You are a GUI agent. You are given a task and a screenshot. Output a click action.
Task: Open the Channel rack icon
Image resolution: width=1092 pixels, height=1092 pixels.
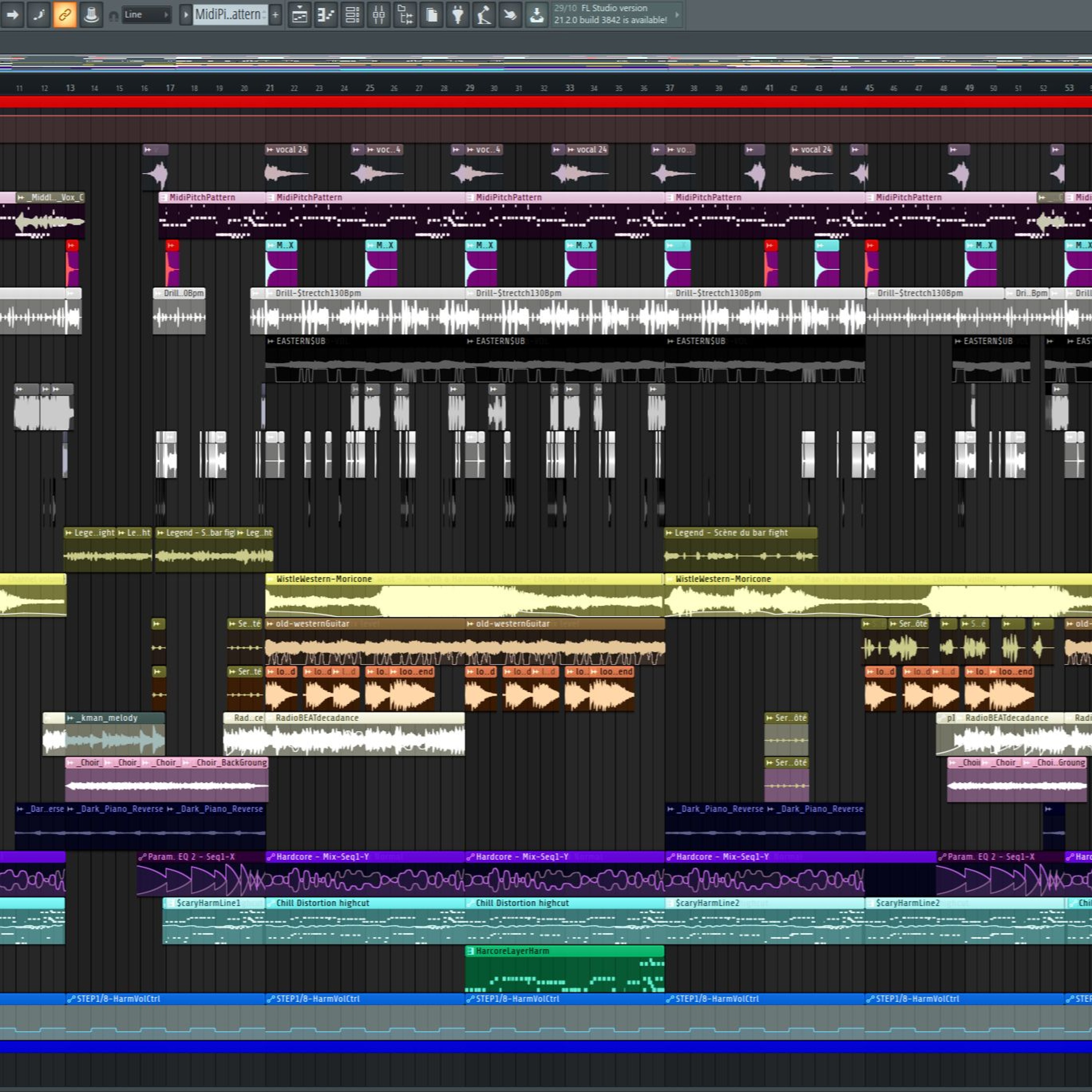pyautogui.click(x=352, y=15)
